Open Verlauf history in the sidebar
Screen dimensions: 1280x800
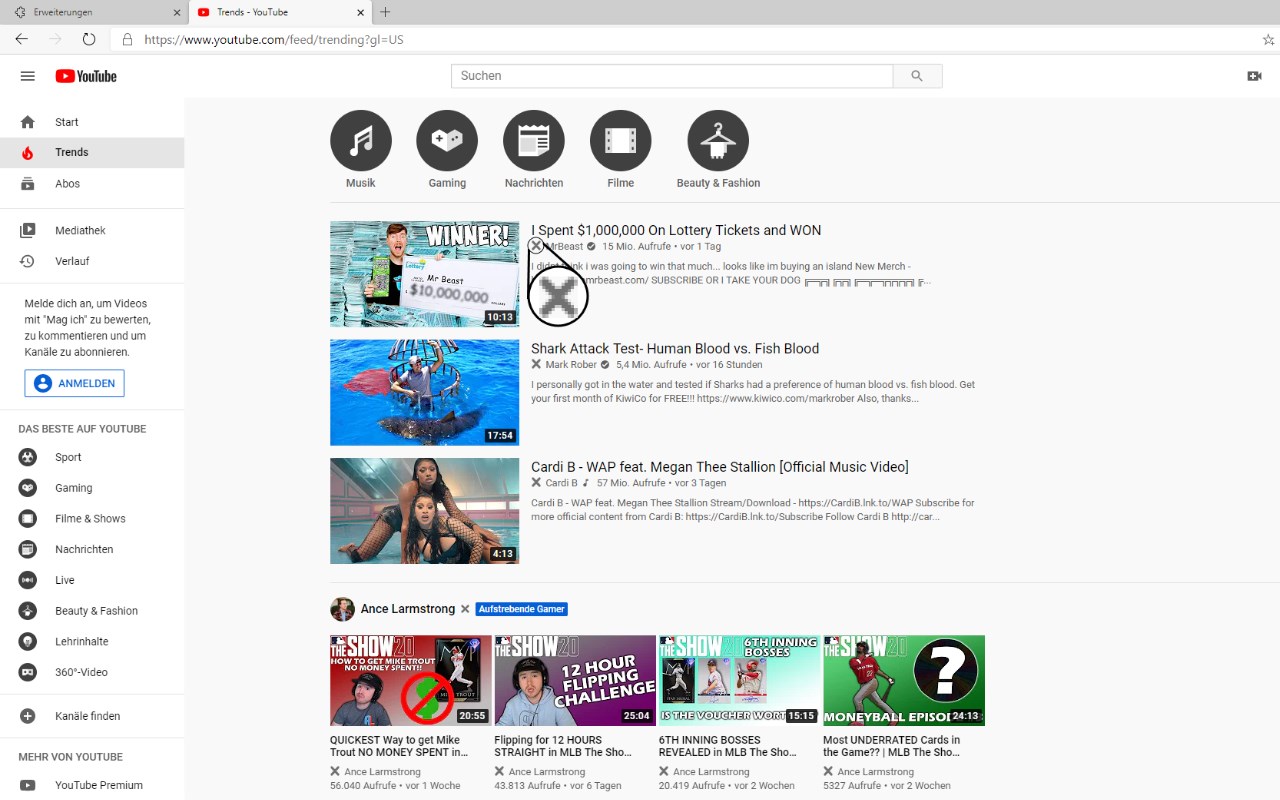click(x=92, y=261)
